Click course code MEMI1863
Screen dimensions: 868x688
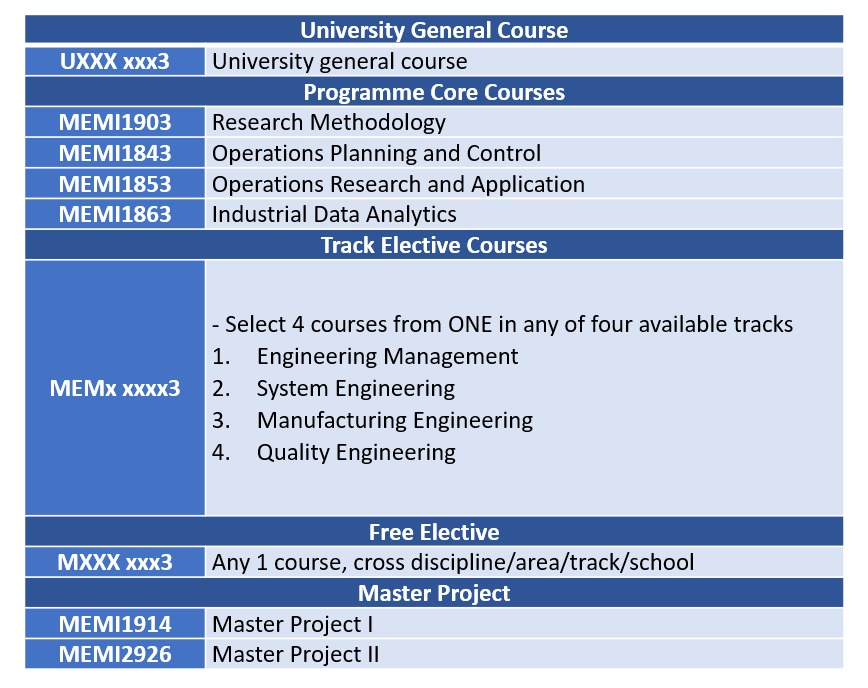click(115, 214)
